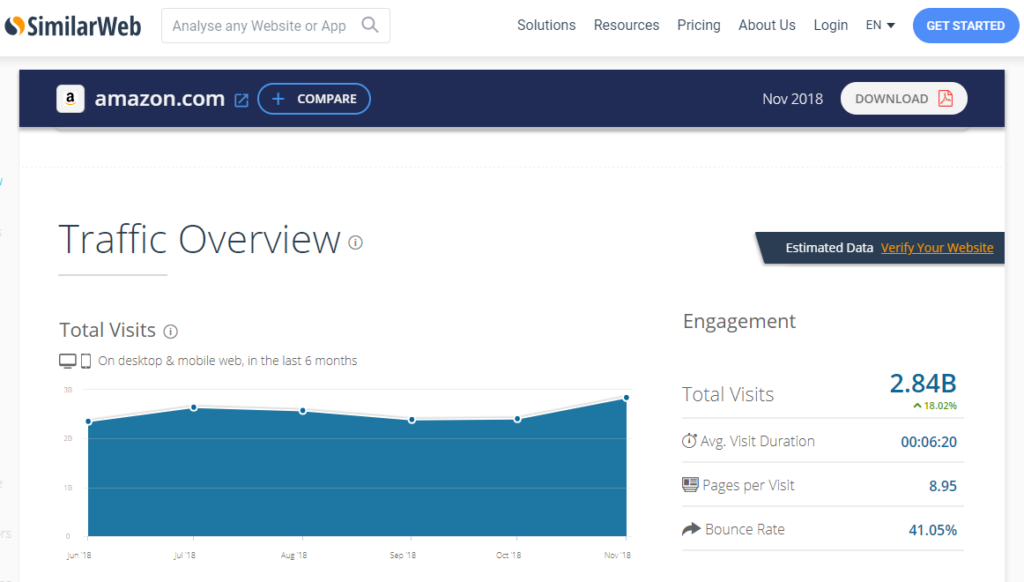Click the Engagement heading
Screen dimensions: 1024x582
739,321
